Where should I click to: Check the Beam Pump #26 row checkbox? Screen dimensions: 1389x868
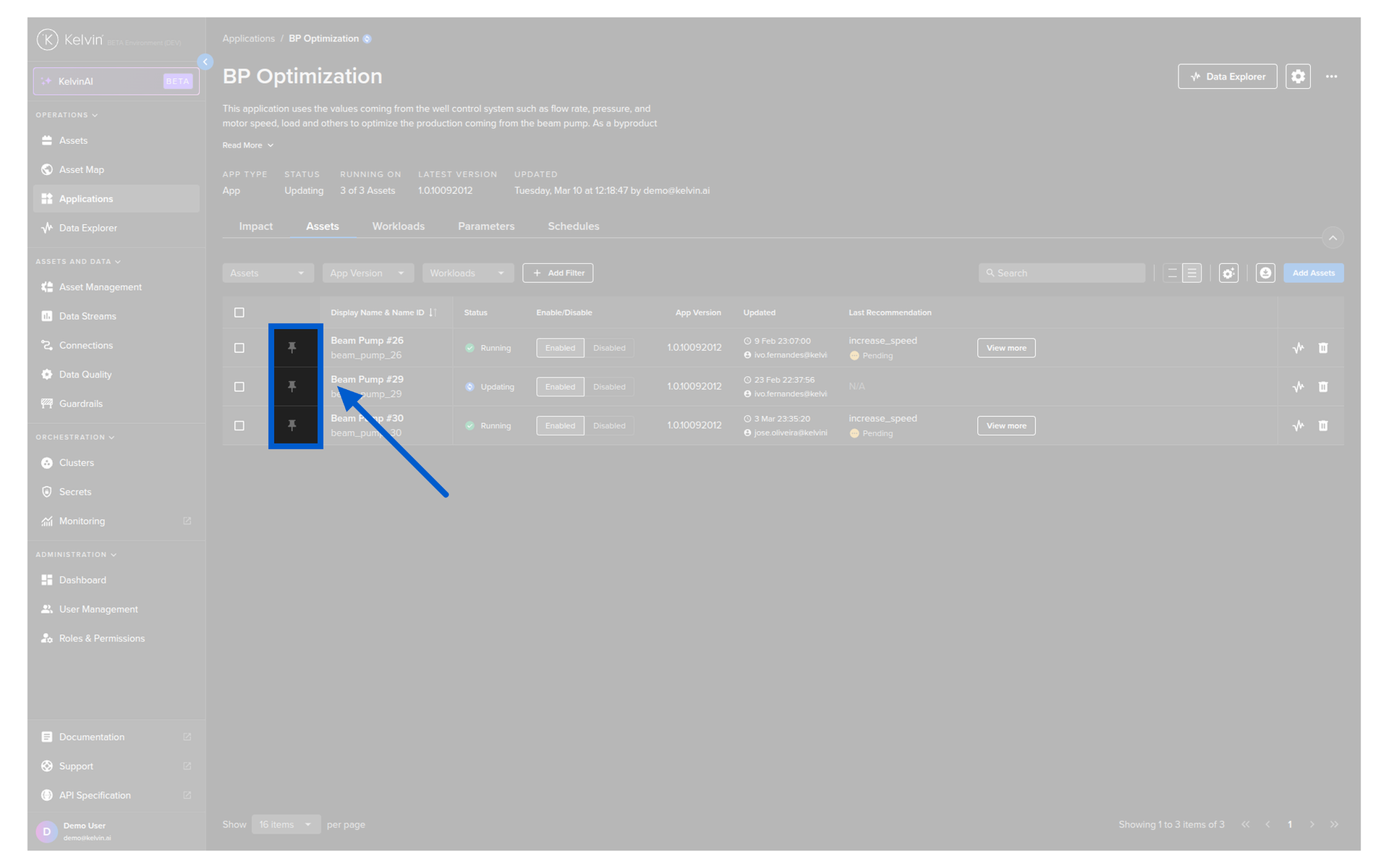pyautogui.click(x=239, y=348)
